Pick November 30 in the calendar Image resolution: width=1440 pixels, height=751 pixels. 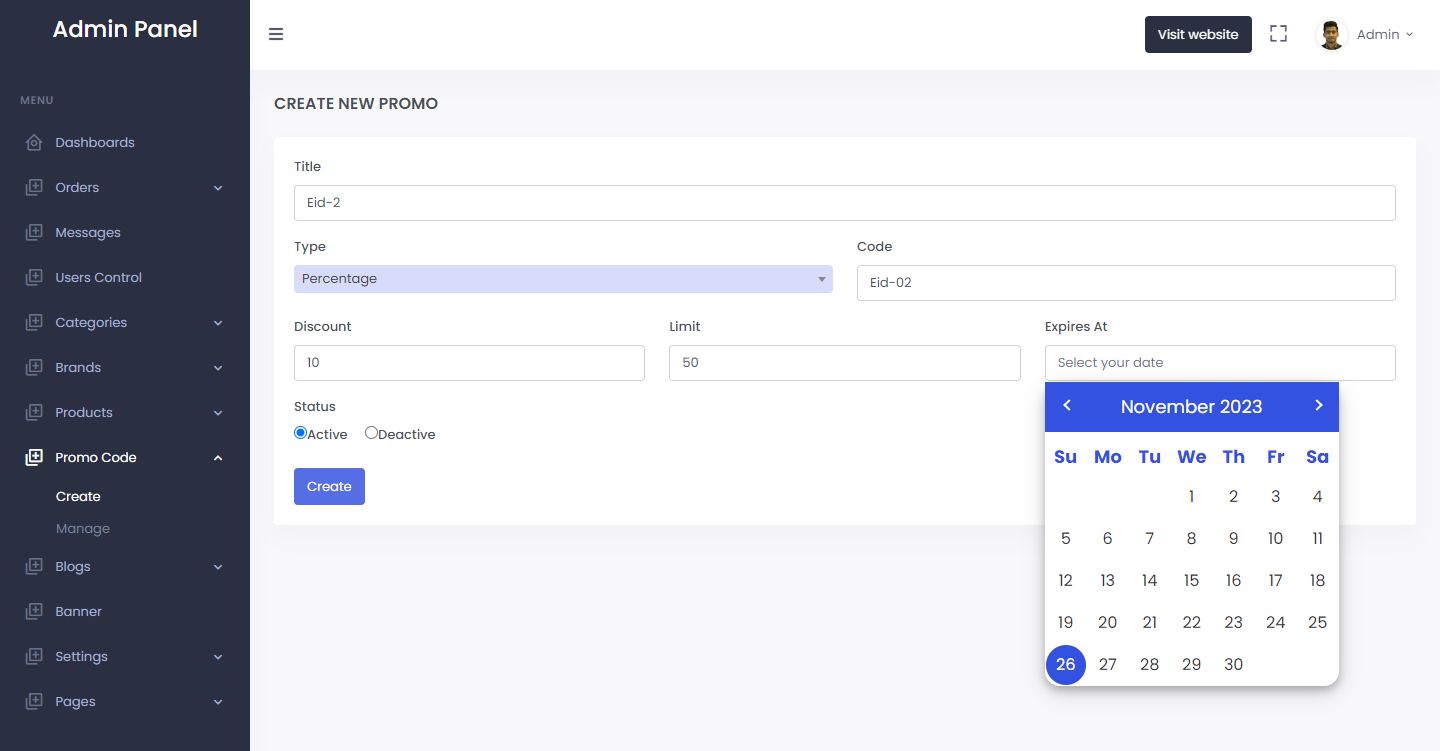1234,665
